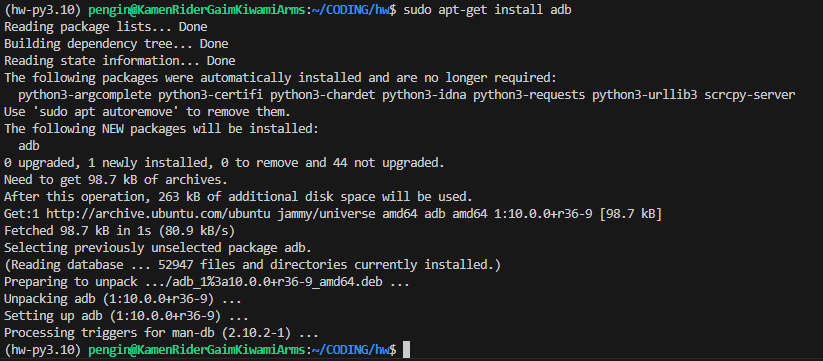The width and height of the screenshot is (823, 361).
Task: Click the username@hostname in the bottom prompt
Action: pyautogui.click(x=199, y=349)
